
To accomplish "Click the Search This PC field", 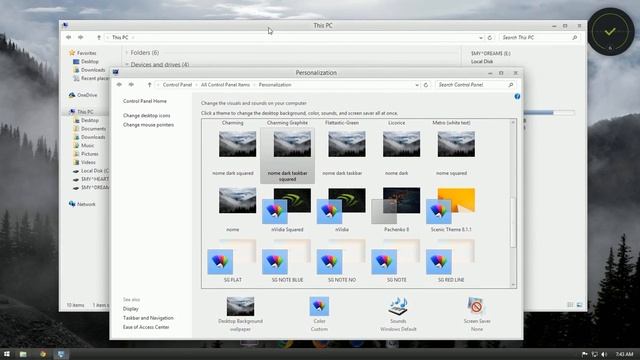I will (x=539, y=38).
